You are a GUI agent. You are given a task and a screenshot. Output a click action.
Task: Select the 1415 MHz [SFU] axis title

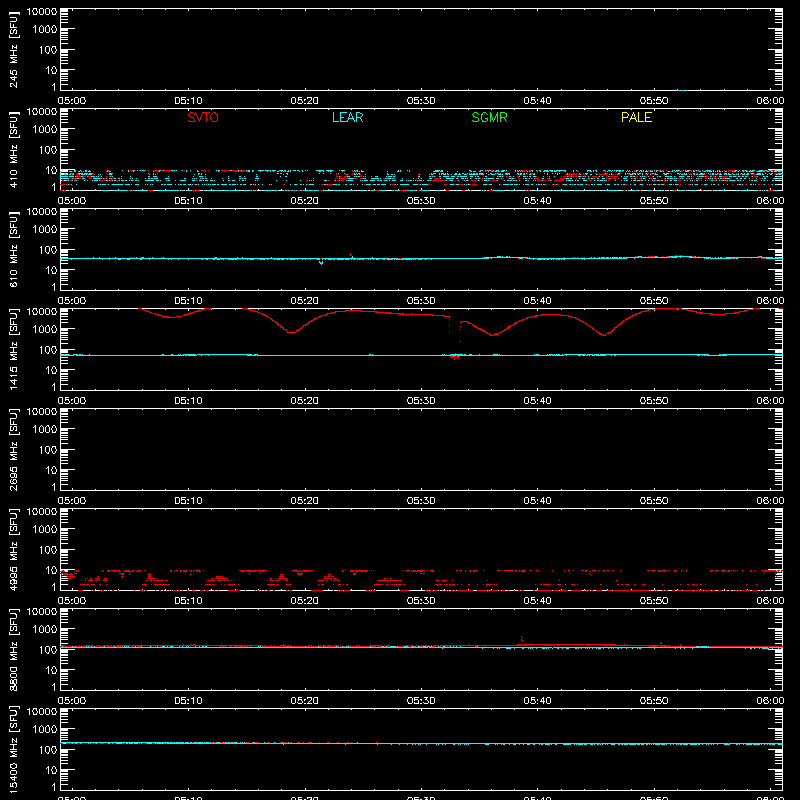tap(13, 349)
